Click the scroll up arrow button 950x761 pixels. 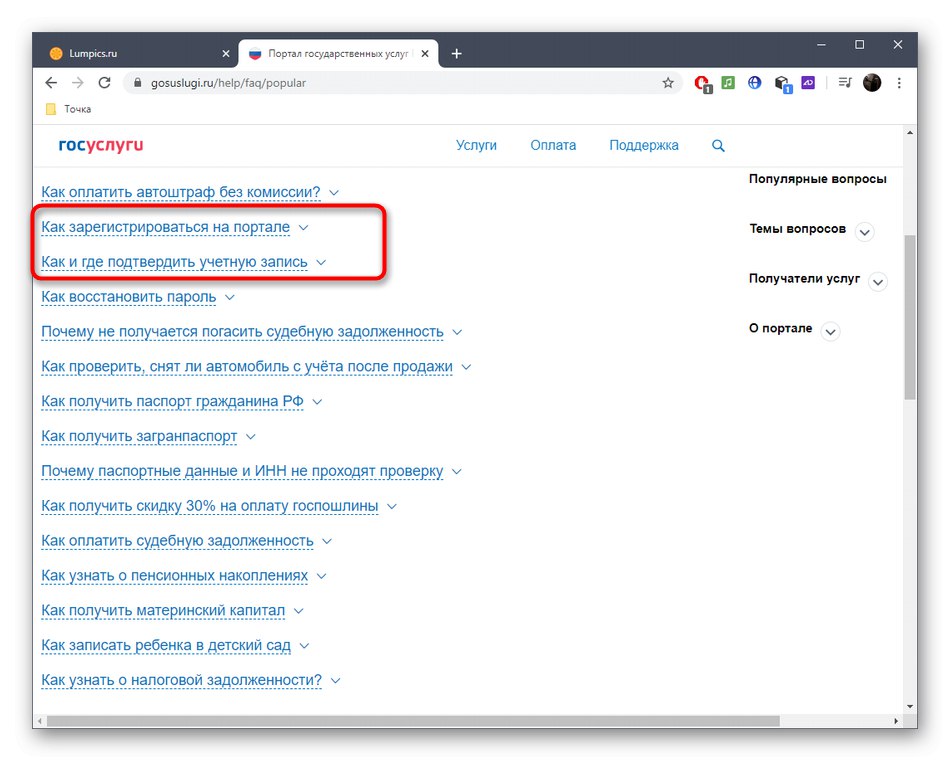coord(909,132)
